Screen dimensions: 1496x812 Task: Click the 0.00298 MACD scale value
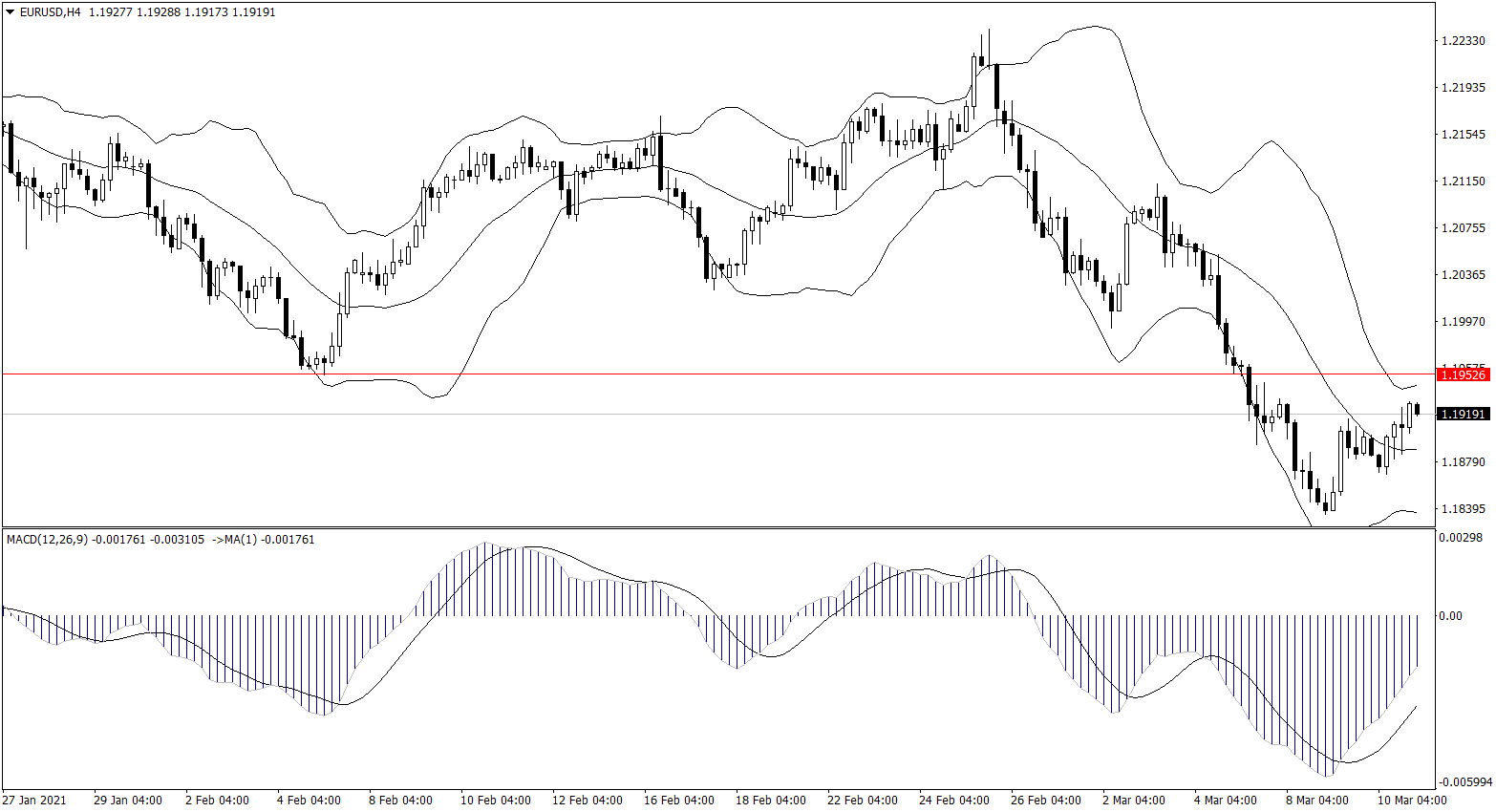[1462, 538]
